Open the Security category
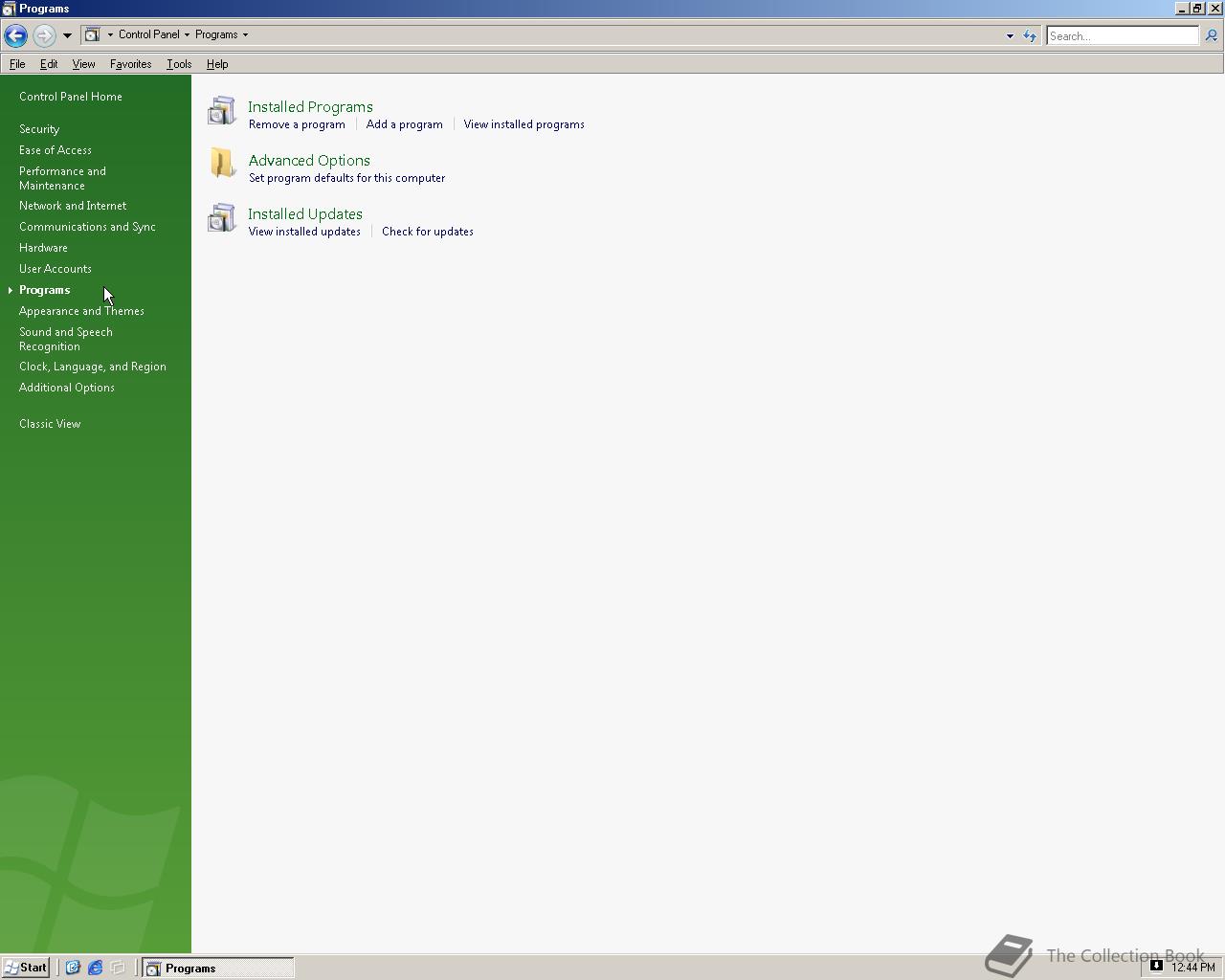 pyautogui.click(x=39, y=129)
